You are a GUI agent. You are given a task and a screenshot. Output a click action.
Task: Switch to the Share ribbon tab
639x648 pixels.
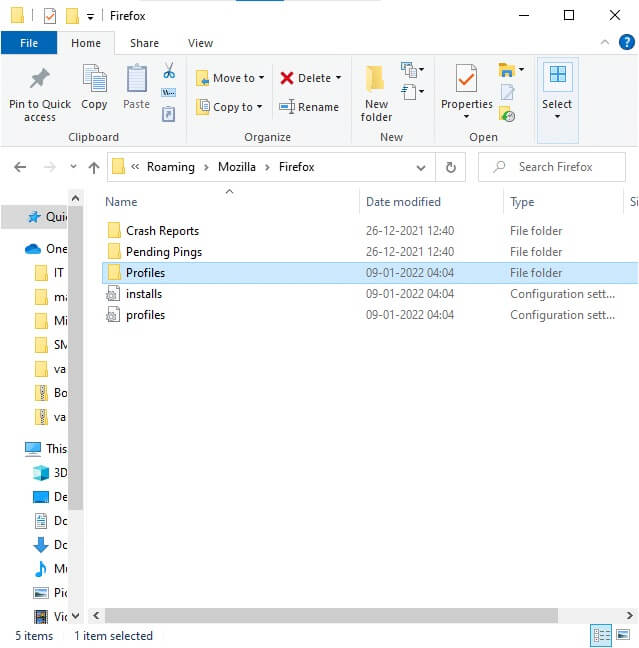pyautogui.click(x=144, y=43)
